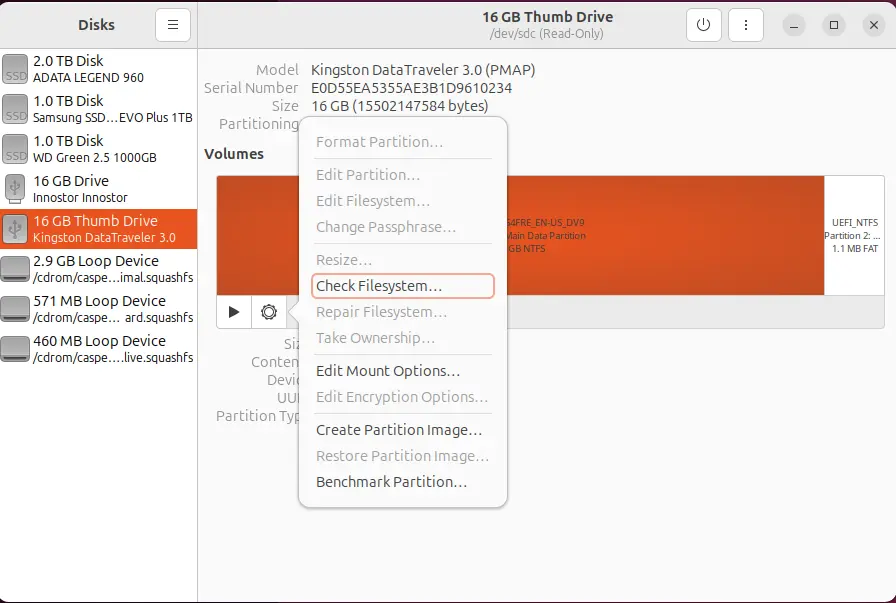This screenshot has height=603, width=896.
Task: Select the 16 GB Drive Innostor
Action: click(98, 189)
